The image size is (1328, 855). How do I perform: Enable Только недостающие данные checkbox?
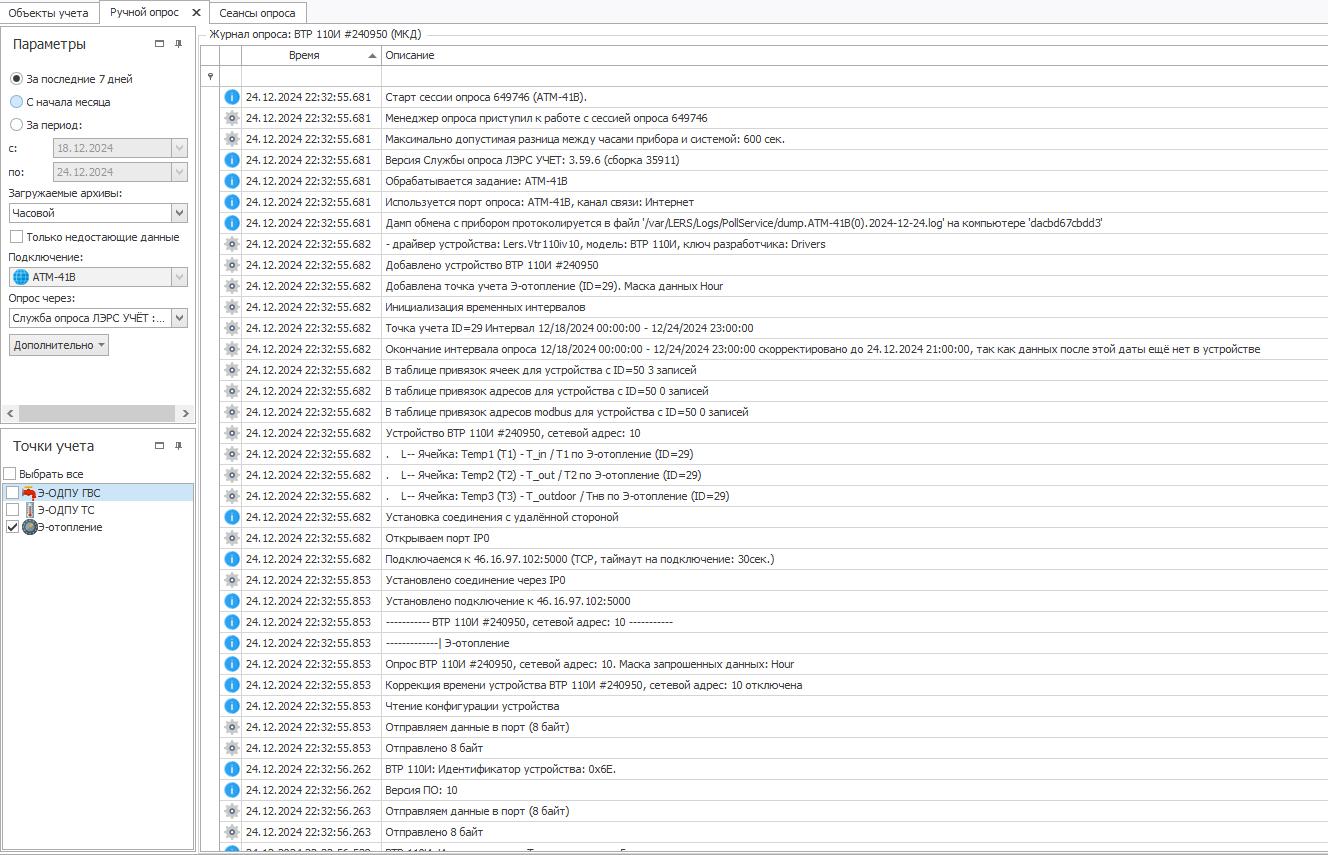tap(16, 237)
